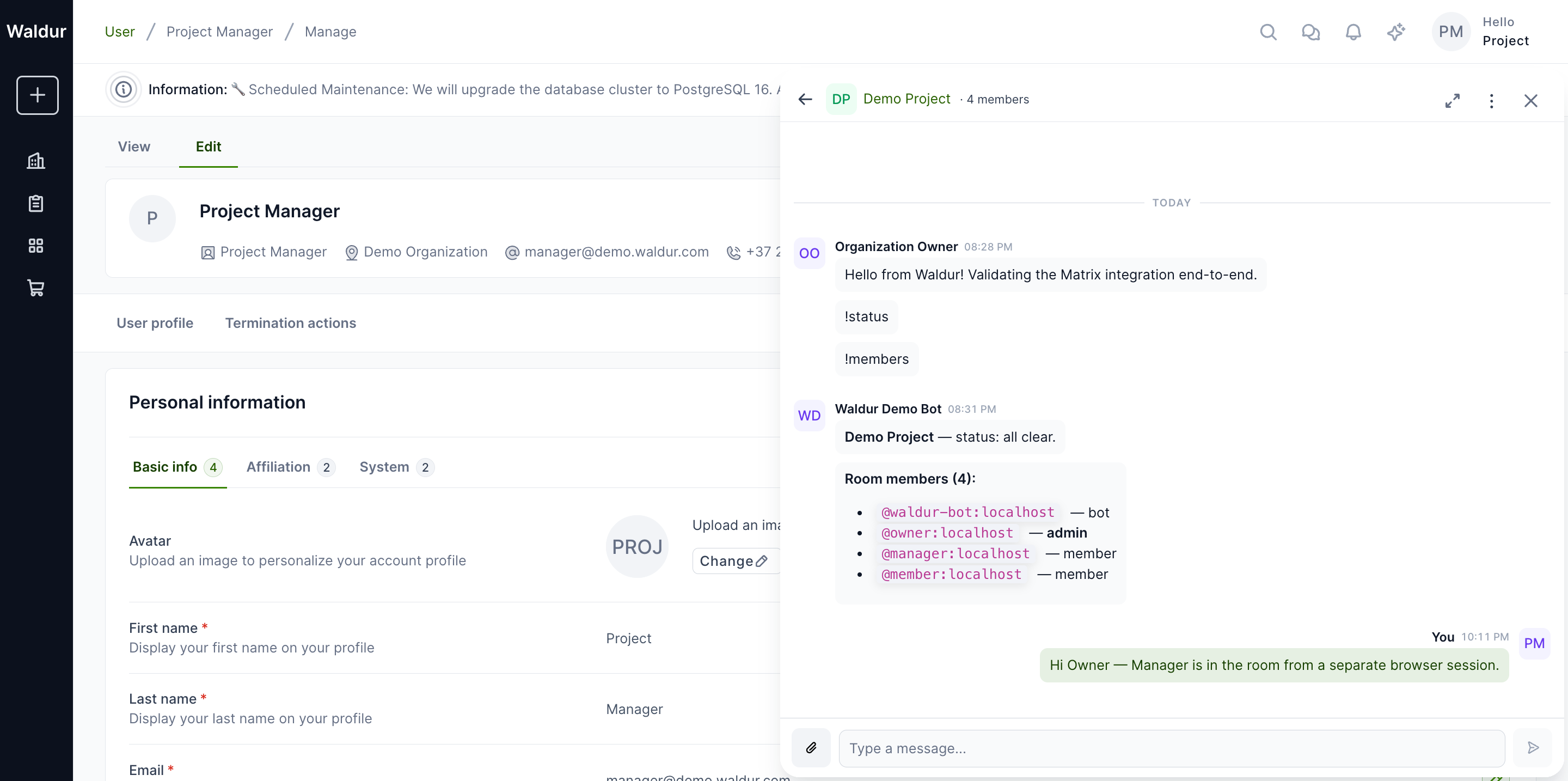This screenshot has width=1568, height=781.
Task: Click the First name value Project
Action: [x=628, y=638]
